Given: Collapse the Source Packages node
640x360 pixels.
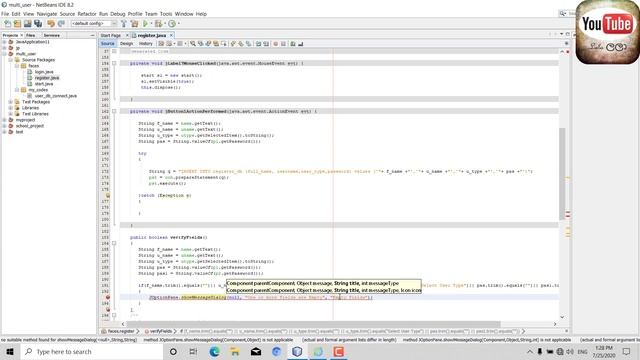Looking at the screenshot, I should [x=11, y=60].
